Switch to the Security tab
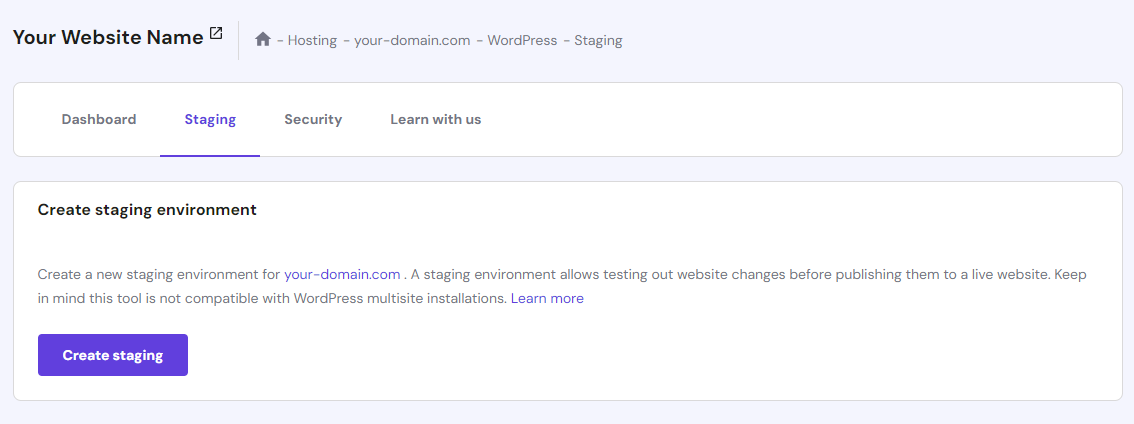 click(x=313, y=120)
